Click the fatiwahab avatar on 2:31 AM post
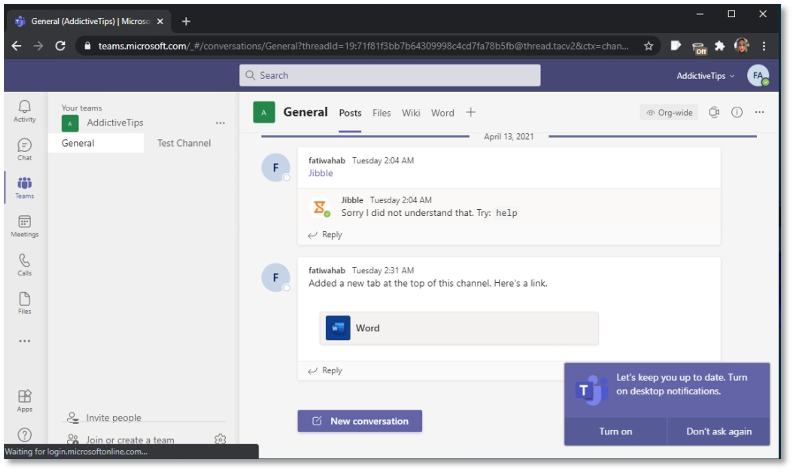This screenshot has height=472, width=794. pos(275,278)
